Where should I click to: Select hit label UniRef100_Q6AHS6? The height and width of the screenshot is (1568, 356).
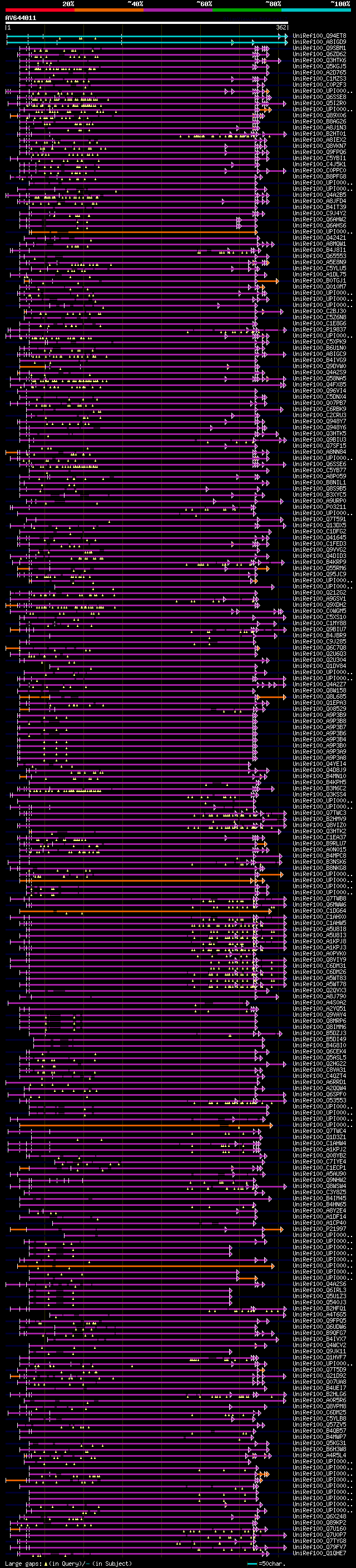point(319,225)
